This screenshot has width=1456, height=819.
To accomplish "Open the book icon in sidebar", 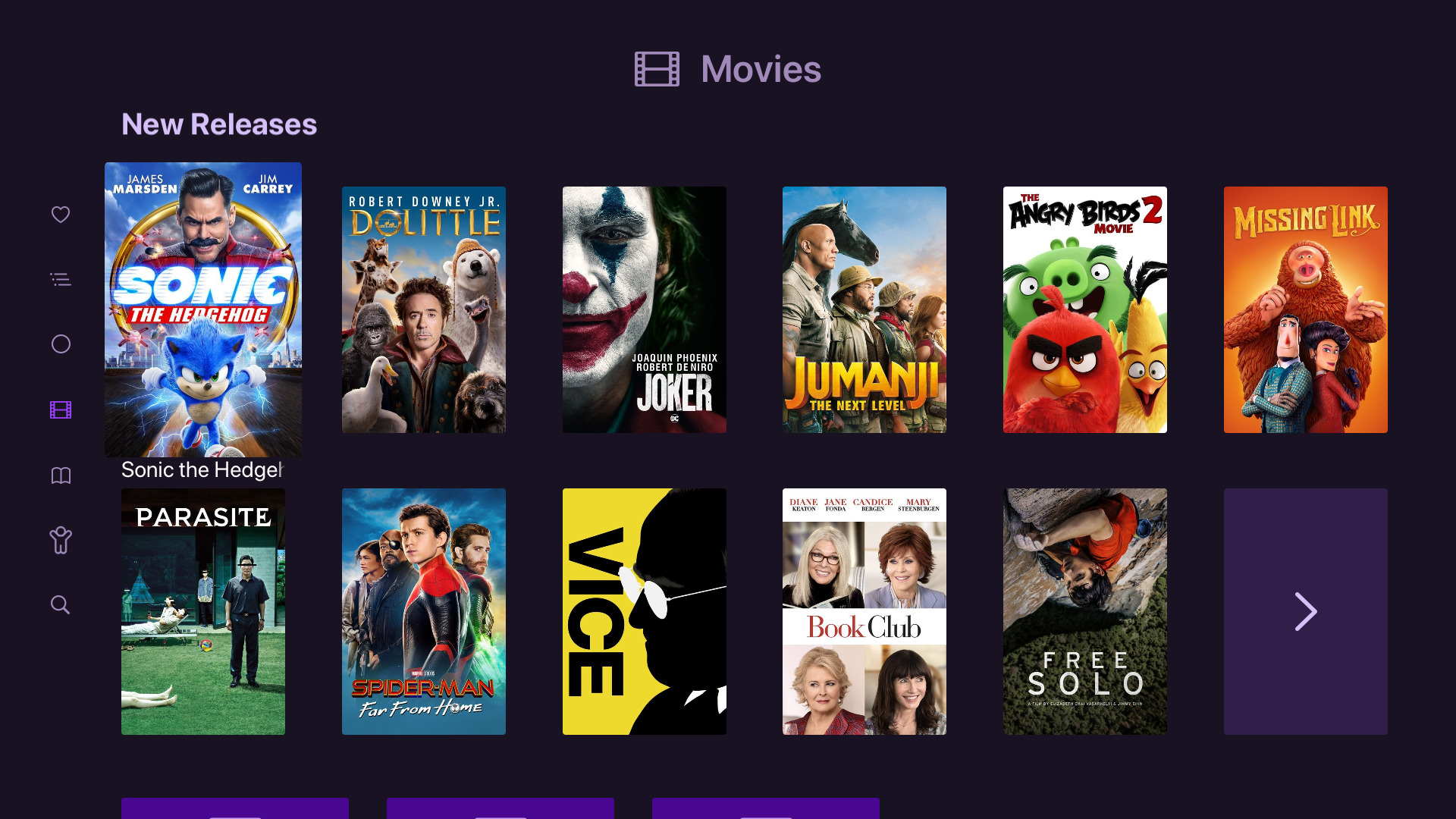I will pyautogui.click(x=61, y=475).
